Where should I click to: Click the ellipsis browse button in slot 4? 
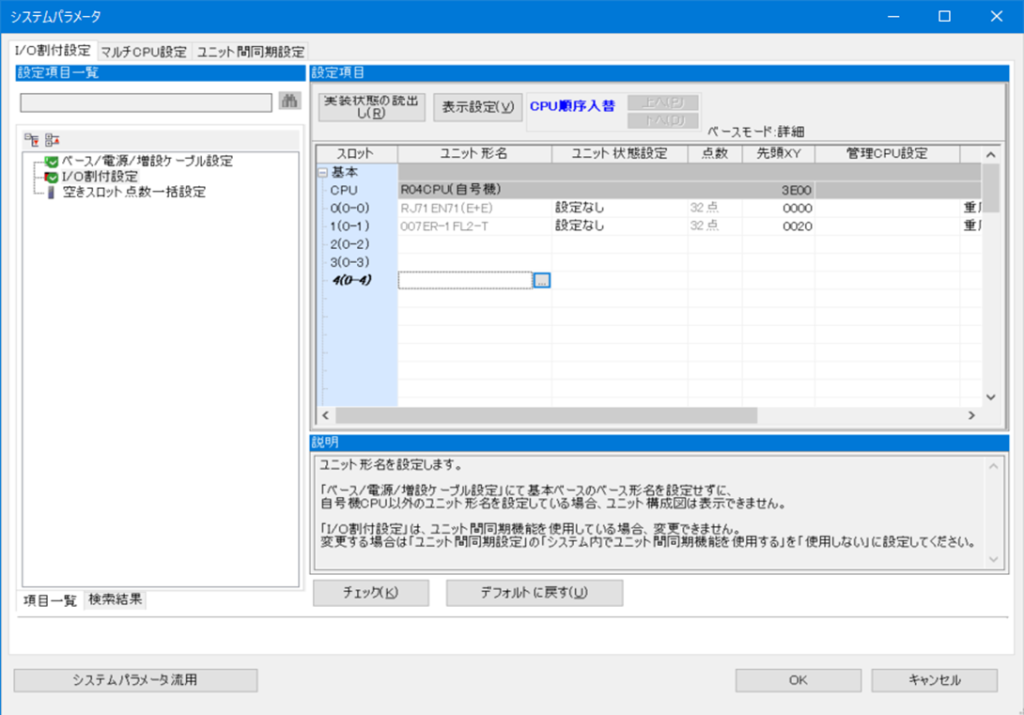point(541,280)
